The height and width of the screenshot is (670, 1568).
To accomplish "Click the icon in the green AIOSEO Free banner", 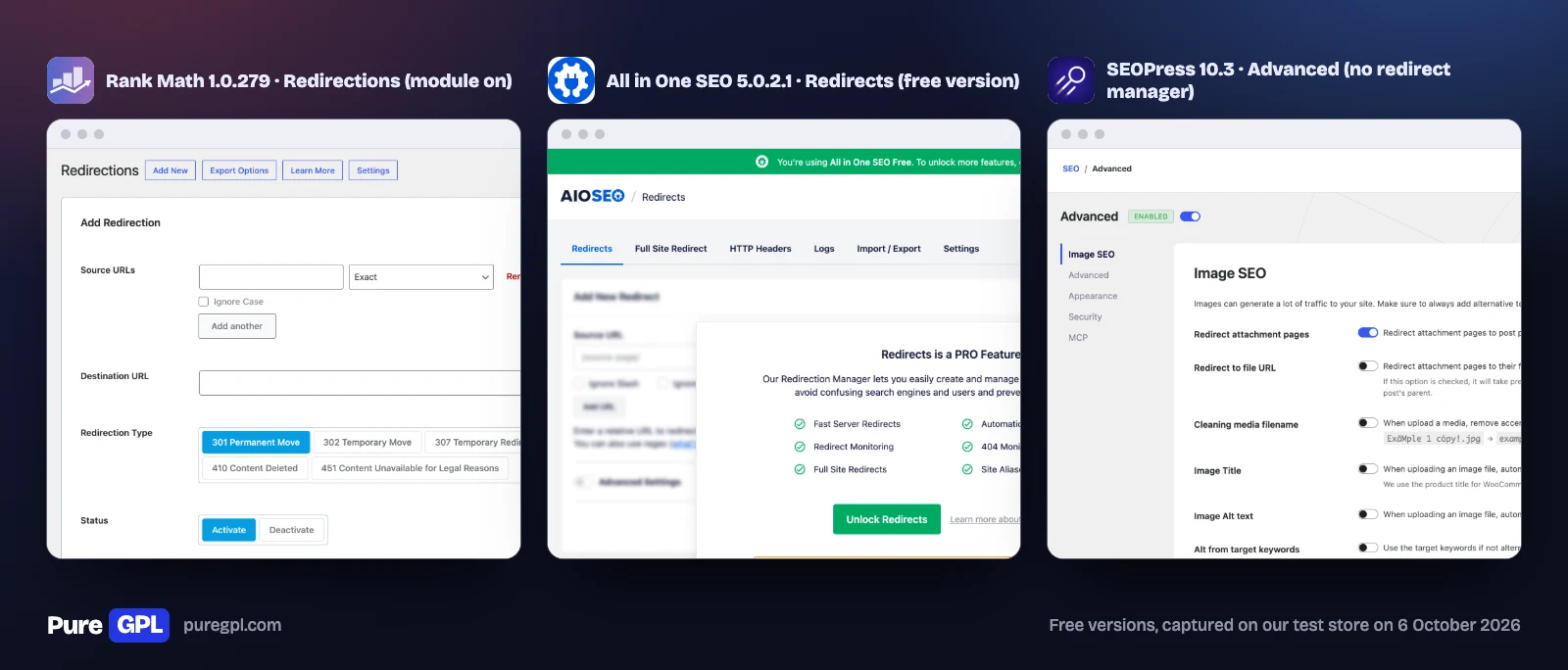I will click(761, 162).
